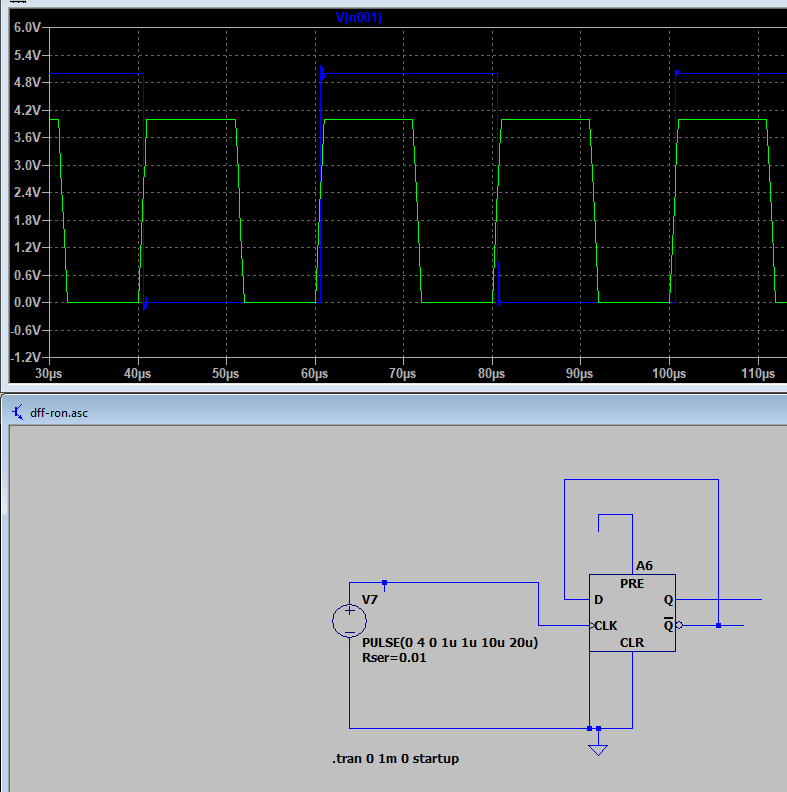Click the 3.0V vertical axis label

coord(27,165)
